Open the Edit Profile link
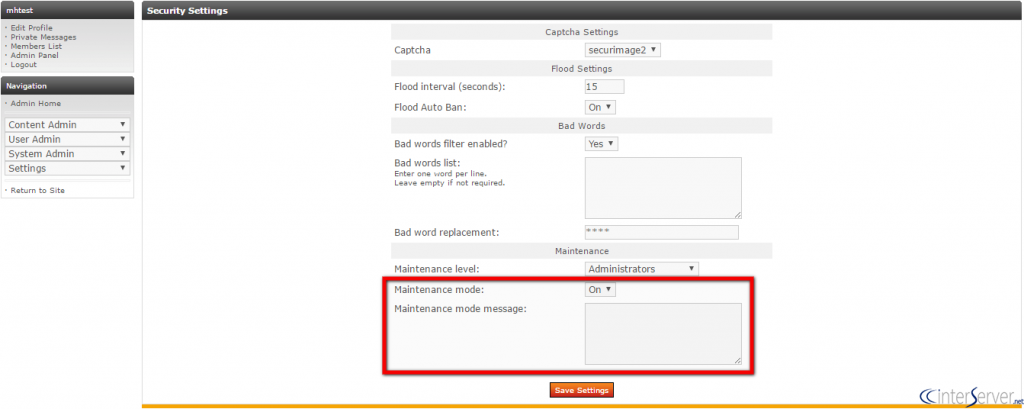Image resolution: width=1024 pixels, height=409 pixels. click(31, 28)
